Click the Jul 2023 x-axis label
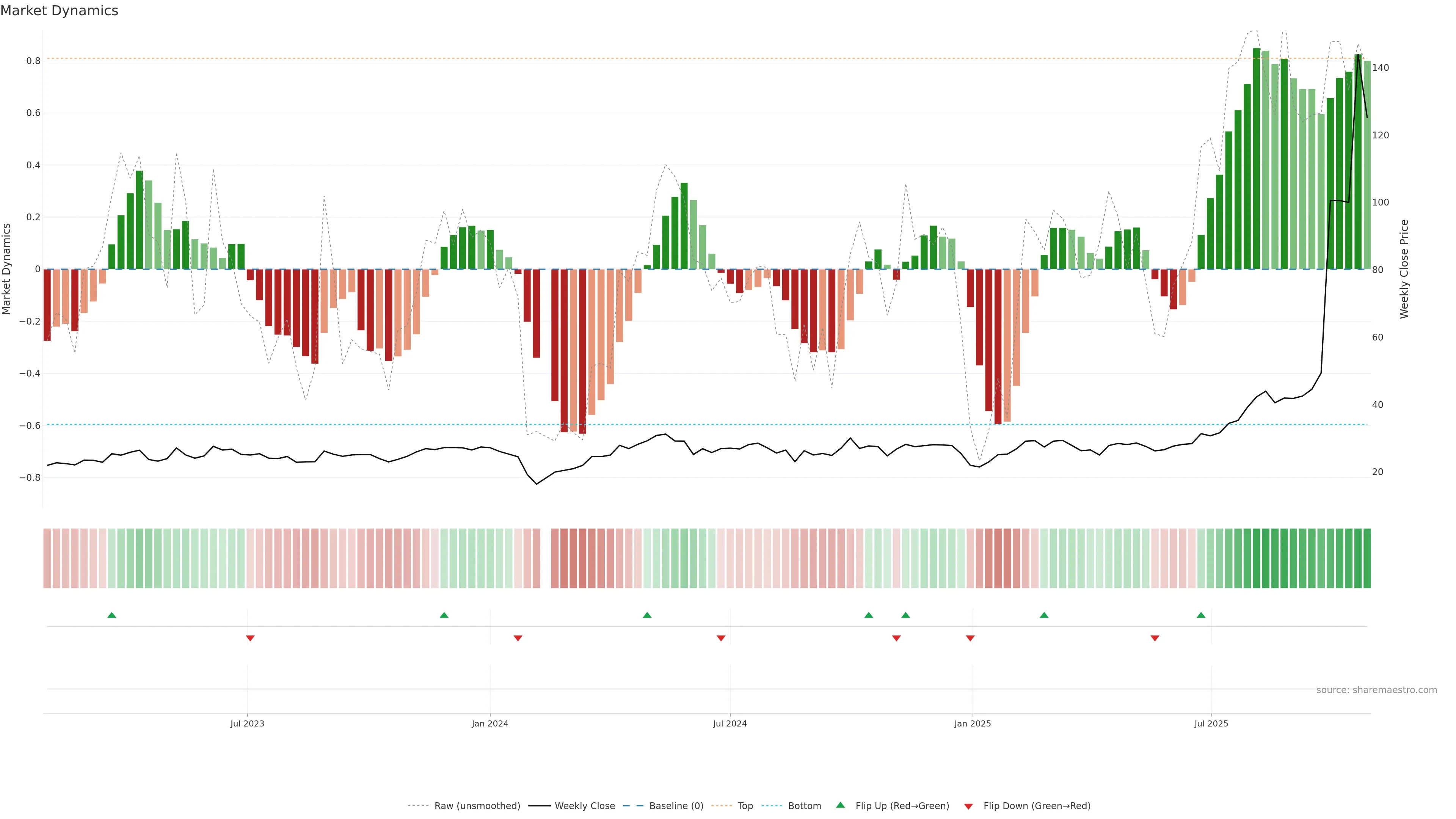1456x819 pixels. click(x=247, y=723)
